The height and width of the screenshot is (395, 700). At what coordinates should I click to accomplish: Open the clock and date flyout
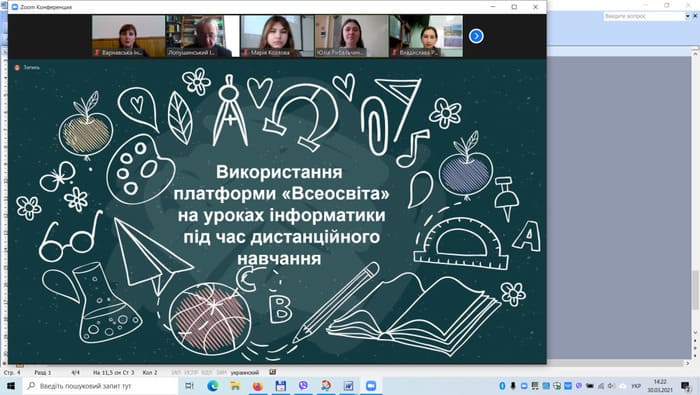pos(660,386)
